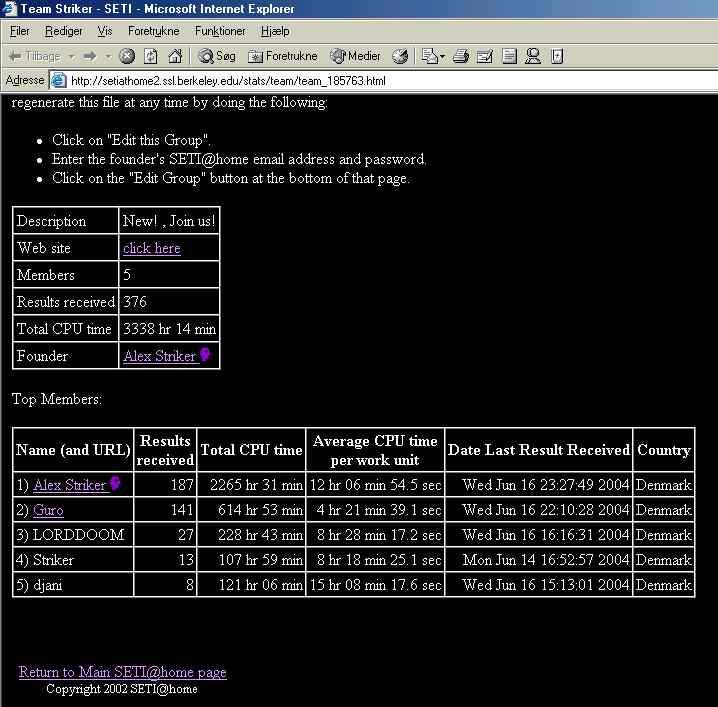Click the purple icon beside Founder Alex Striker
The image size is (718, 707).
click(x=205, y=354)
